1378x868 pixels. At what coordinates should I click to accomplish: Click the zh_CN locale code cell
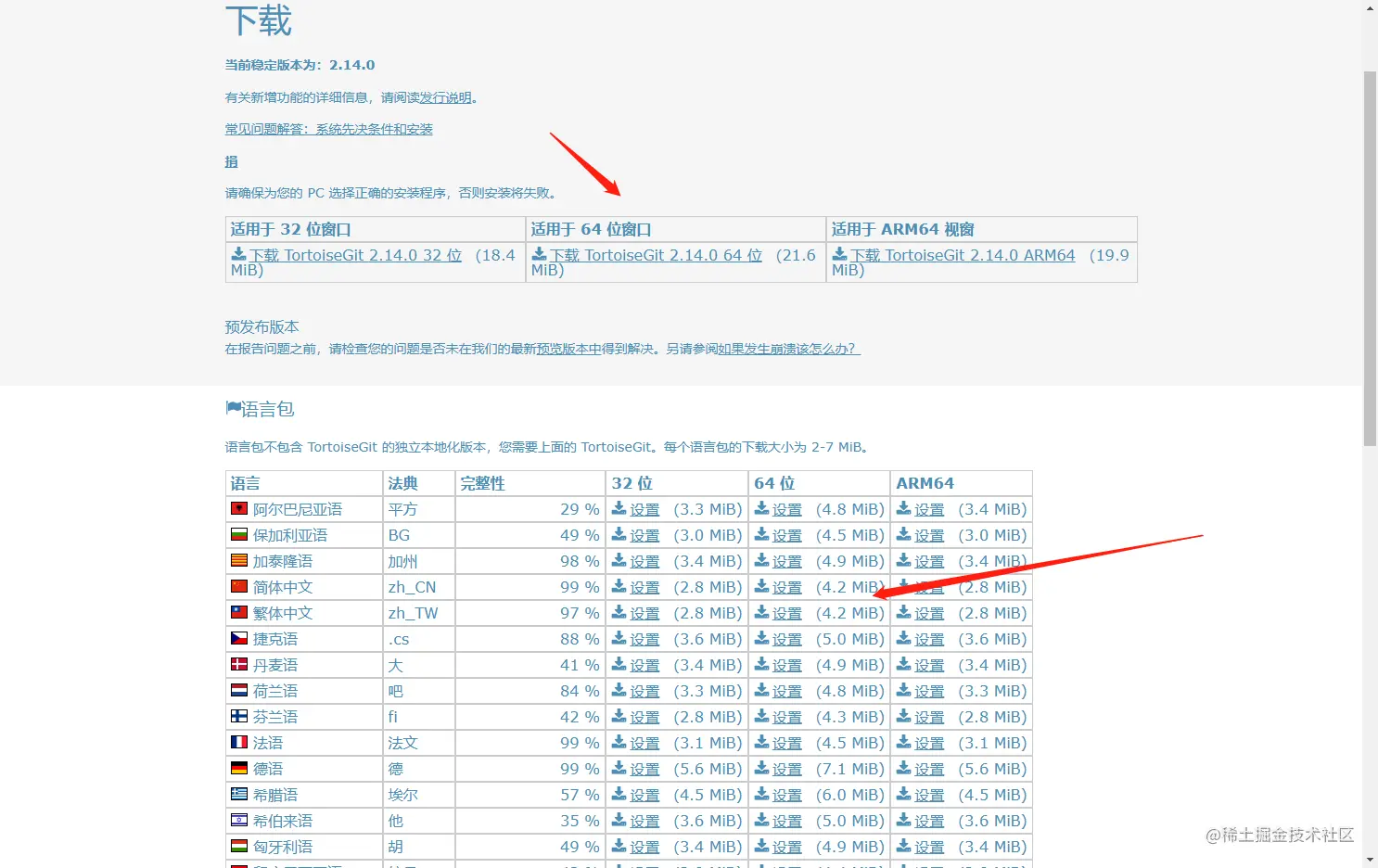tap(419, 587)
